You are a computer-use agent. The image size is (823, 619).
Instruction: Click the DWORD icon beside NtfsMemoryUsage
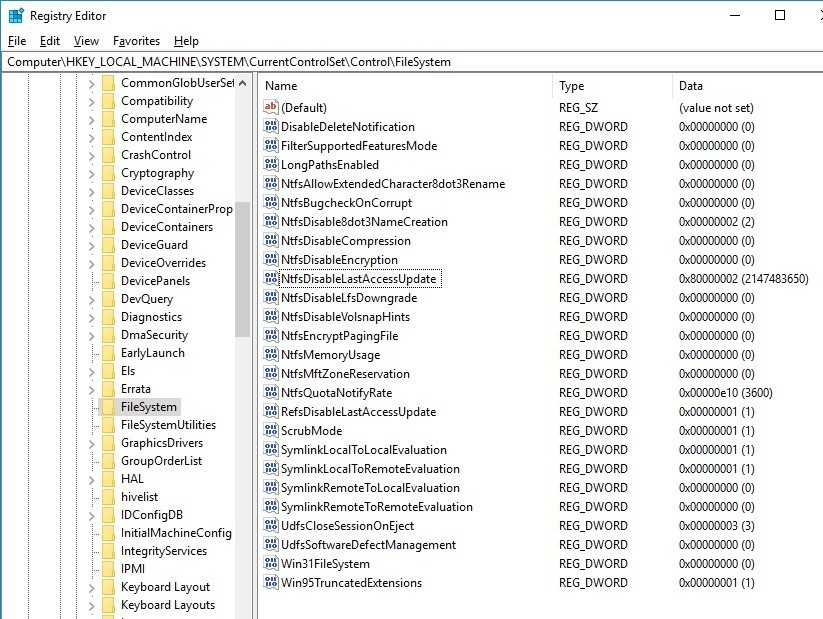pyautogui.click(x=271, y=354)
